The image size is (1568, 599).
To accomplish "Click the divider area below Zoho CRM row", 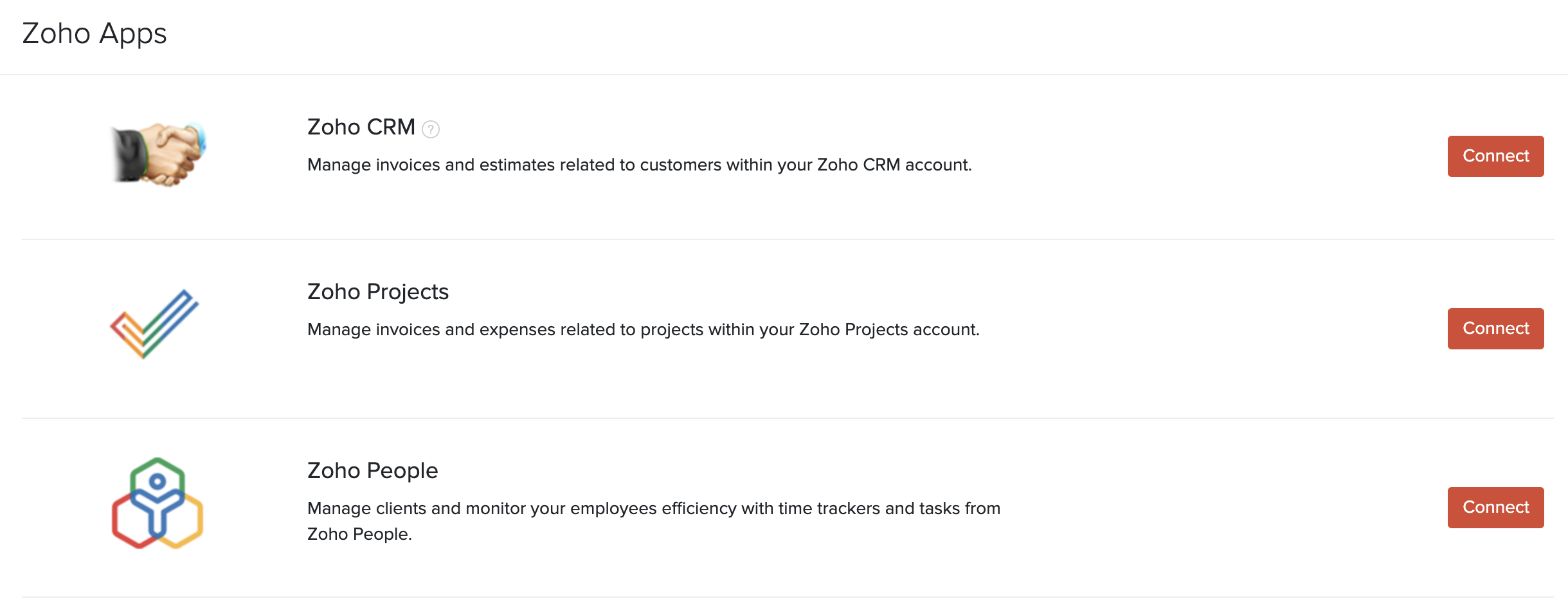I will [x=784, y=239].
